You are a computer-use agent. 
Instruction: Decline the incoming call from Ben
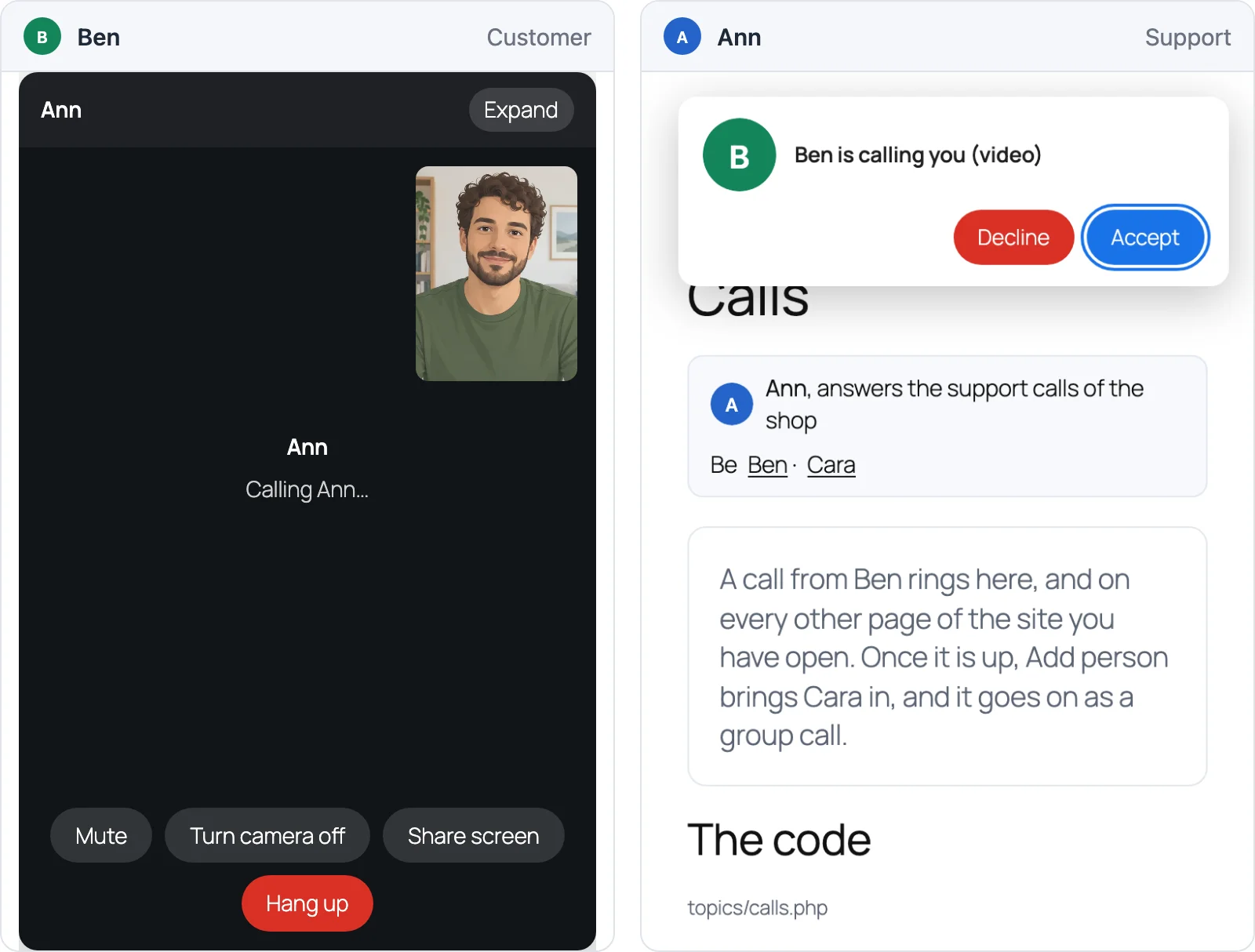pos(1013,238)
